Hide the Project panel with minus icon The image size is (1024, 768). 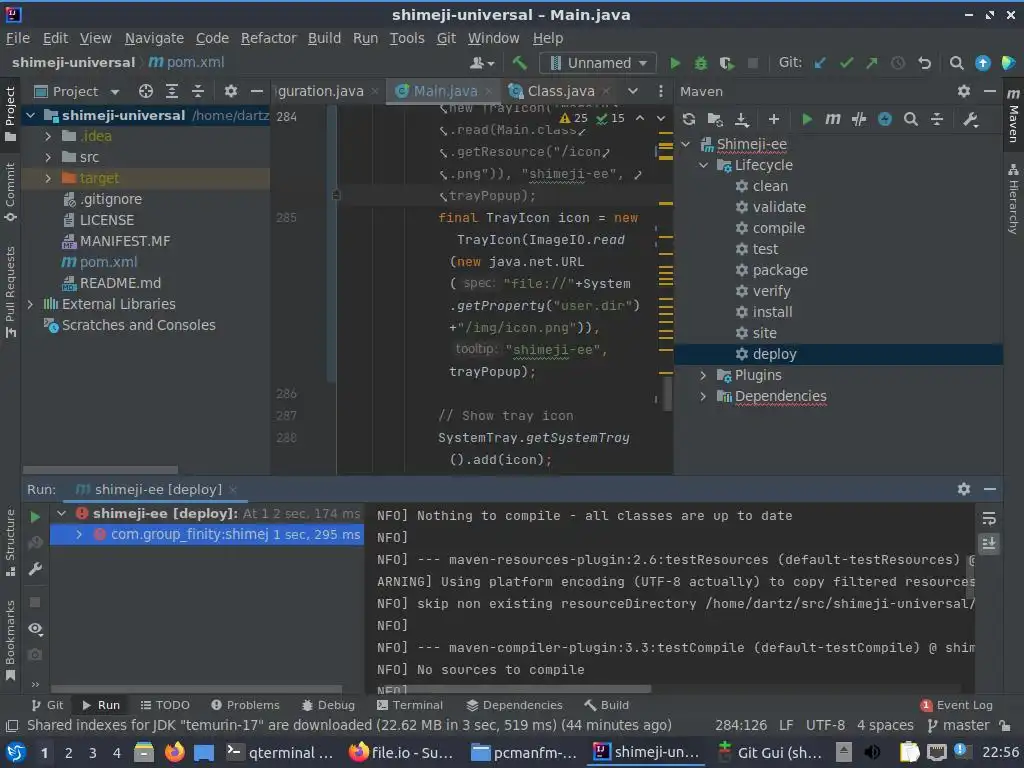(x=257, y=91)
